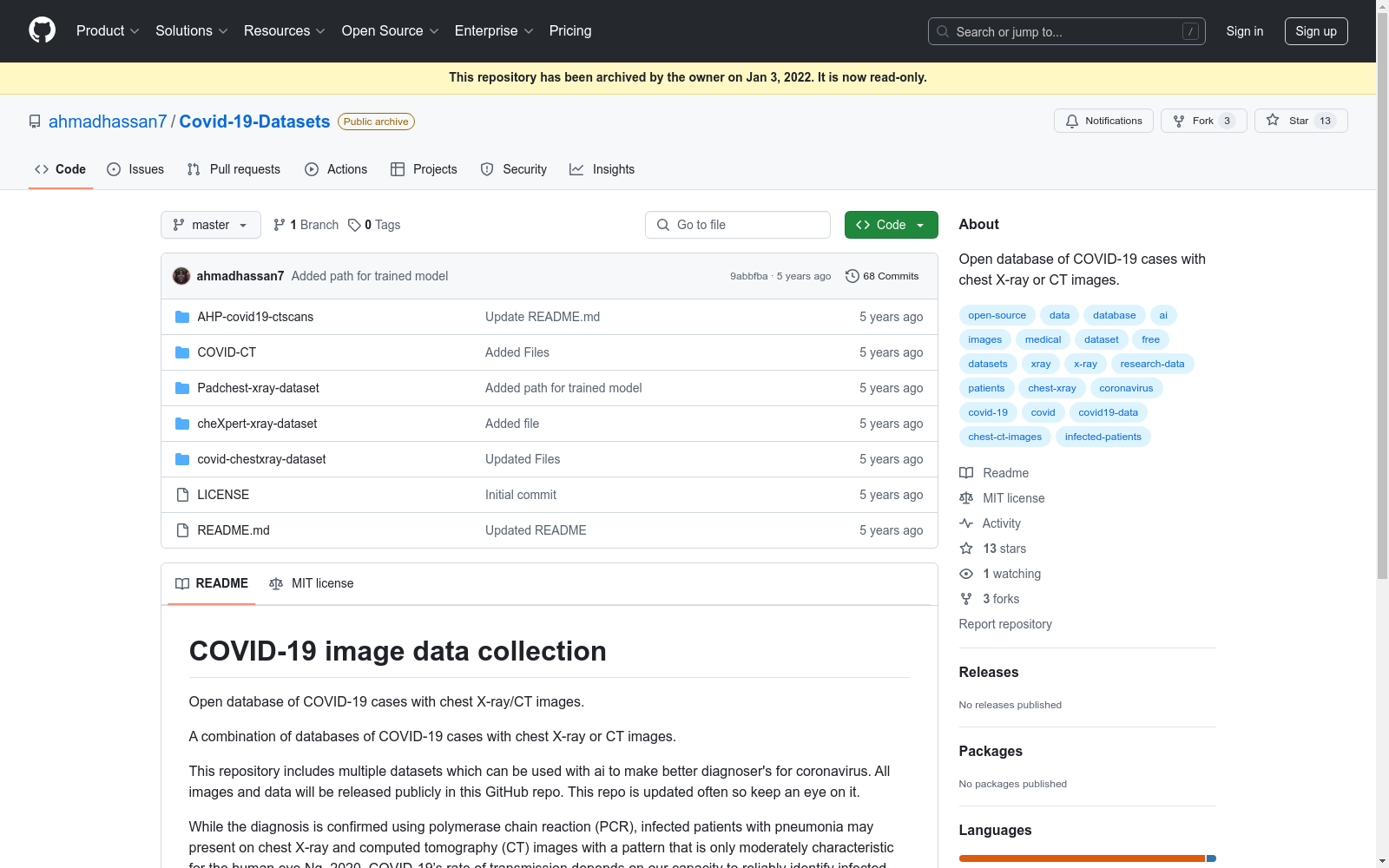Click the Notifications bell icon

pos(1072,121)
